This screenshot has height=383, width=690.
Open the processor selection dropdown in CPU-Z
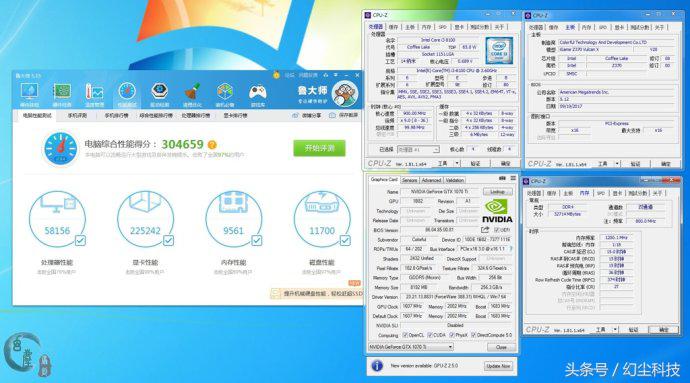tap(418, 150)
